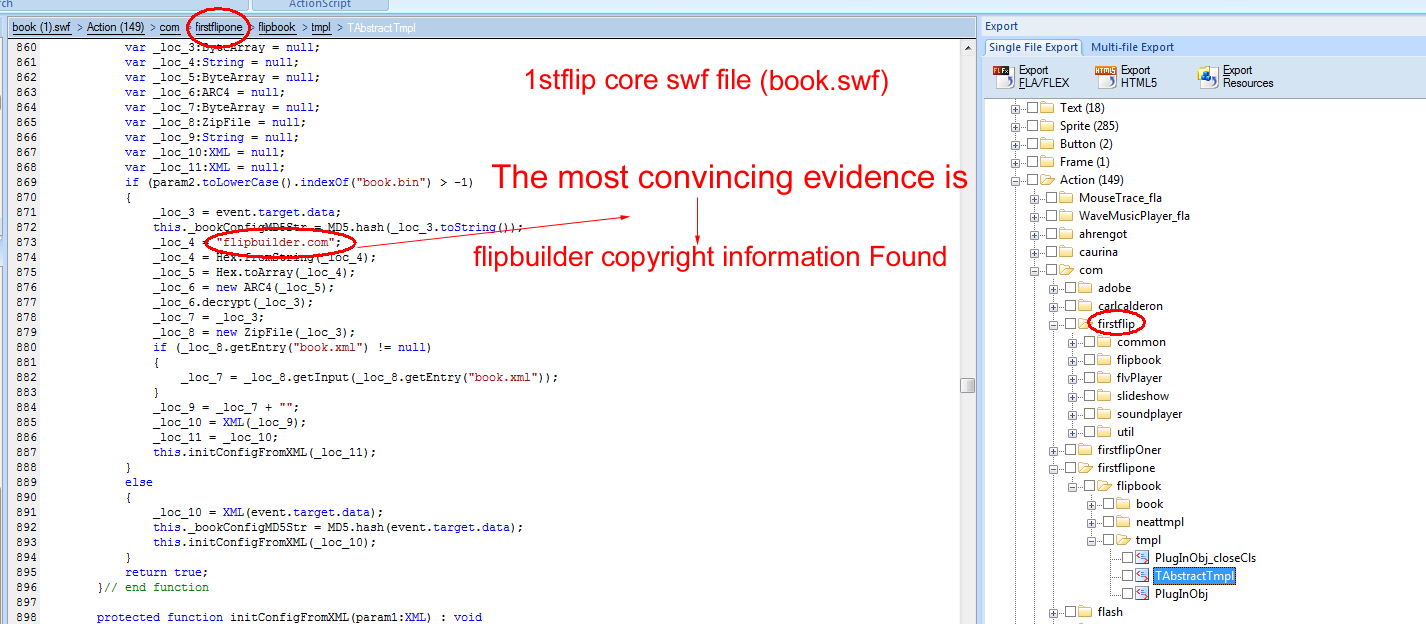Collapse the com folder node
Screen dimensions: 1426x624
(x=1035, y=270)
